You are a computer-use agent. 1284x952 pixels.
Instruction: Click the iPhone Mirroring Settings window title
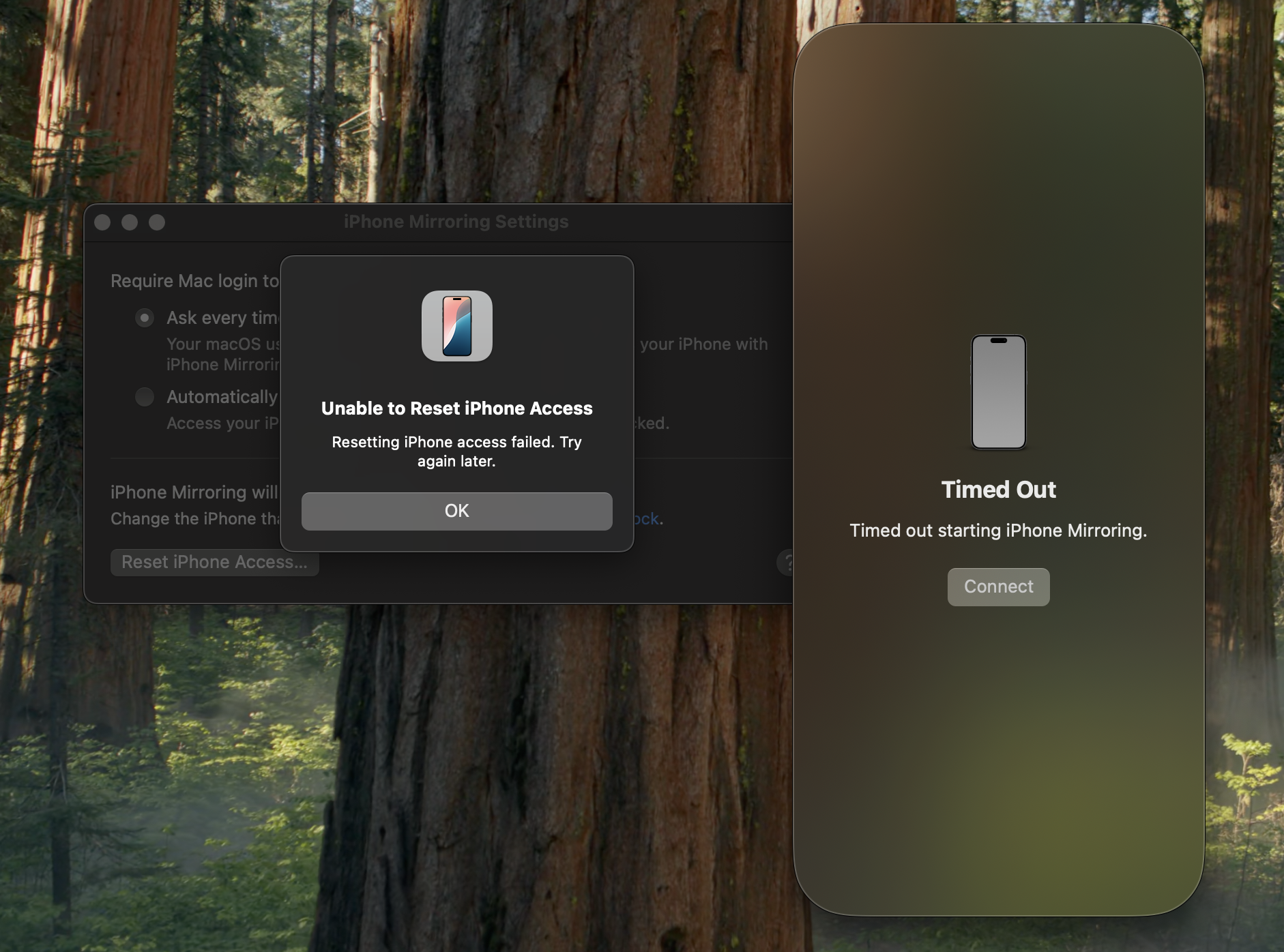point(456,222)
